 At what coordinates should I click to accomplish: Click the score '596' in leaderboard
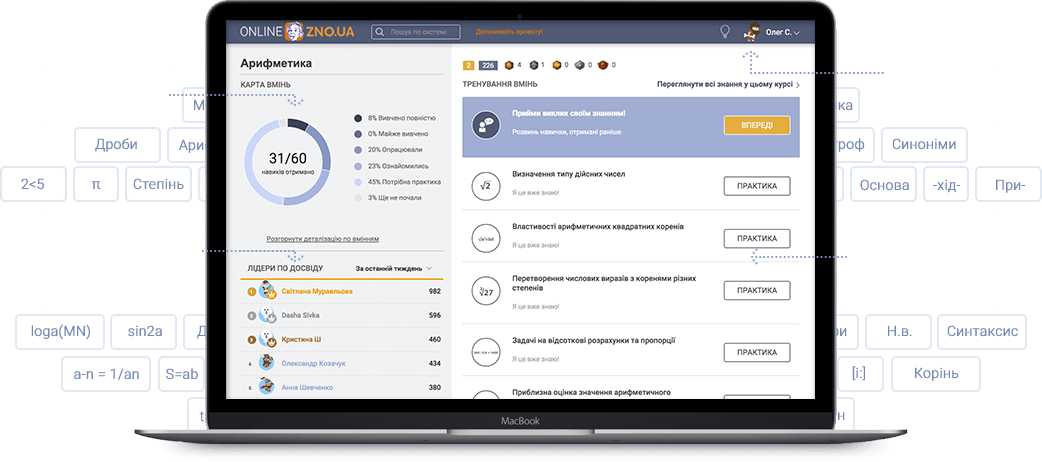coord(435,315)
